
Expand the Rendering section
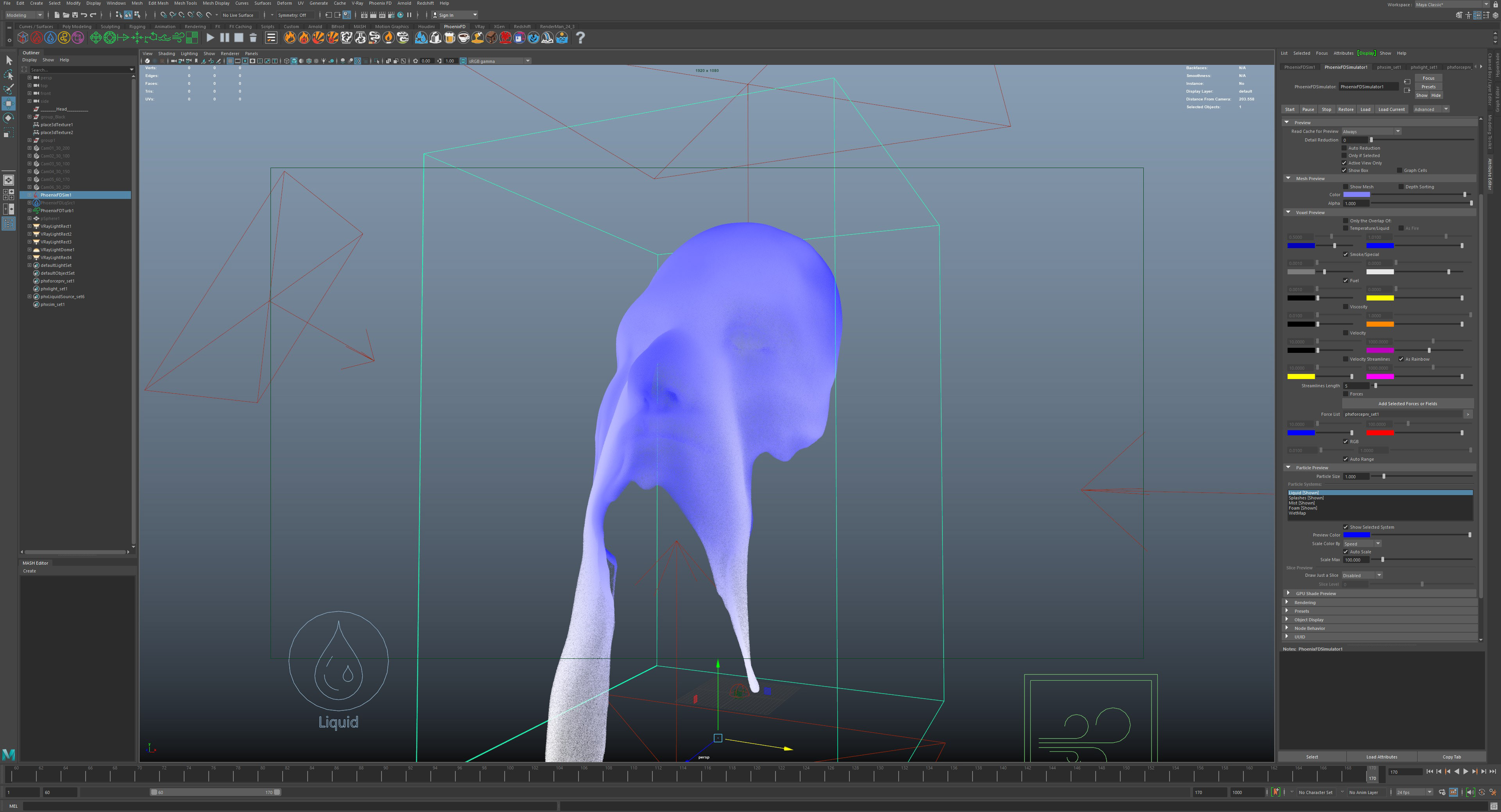(1287, 602)
